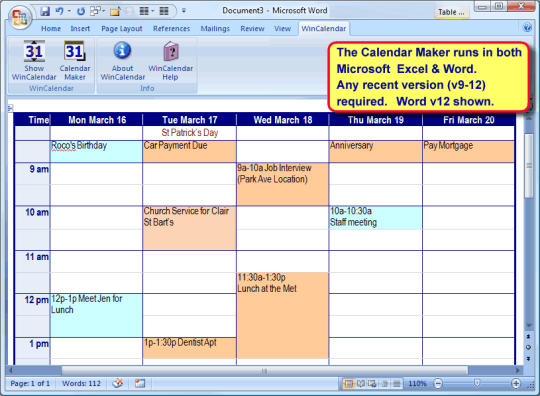The image size is (540, 396).
Task: Open the Page Layout tab
Action: point(122,29)
